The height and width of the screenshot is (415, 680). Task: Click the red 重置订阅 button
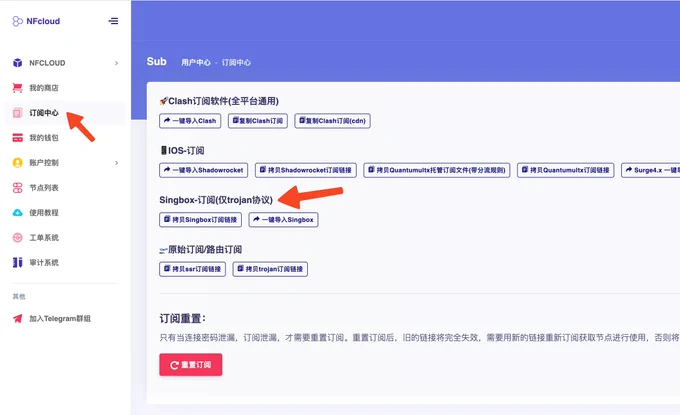point(191,365)
